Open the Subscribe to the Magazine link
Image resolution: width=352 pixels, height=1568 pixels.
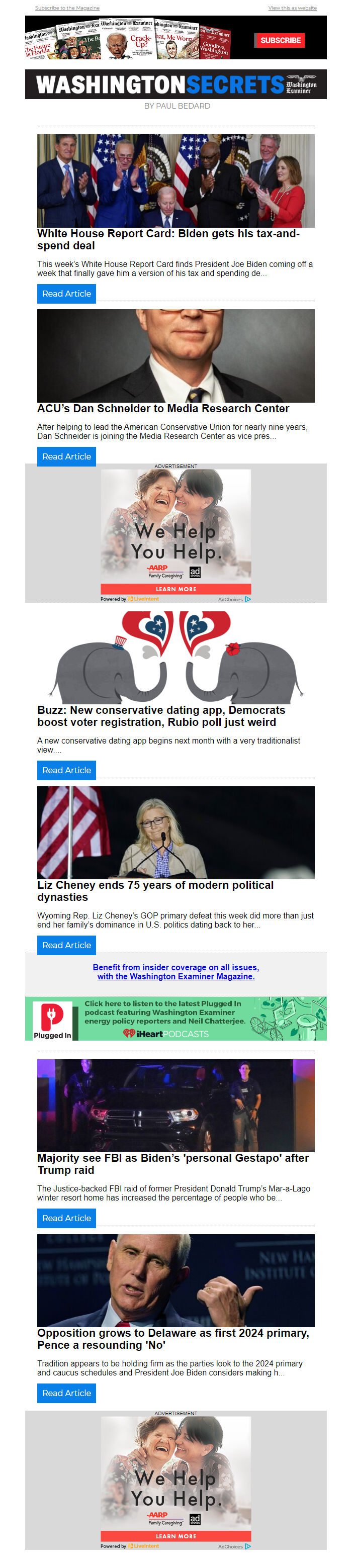pos(67,8)
